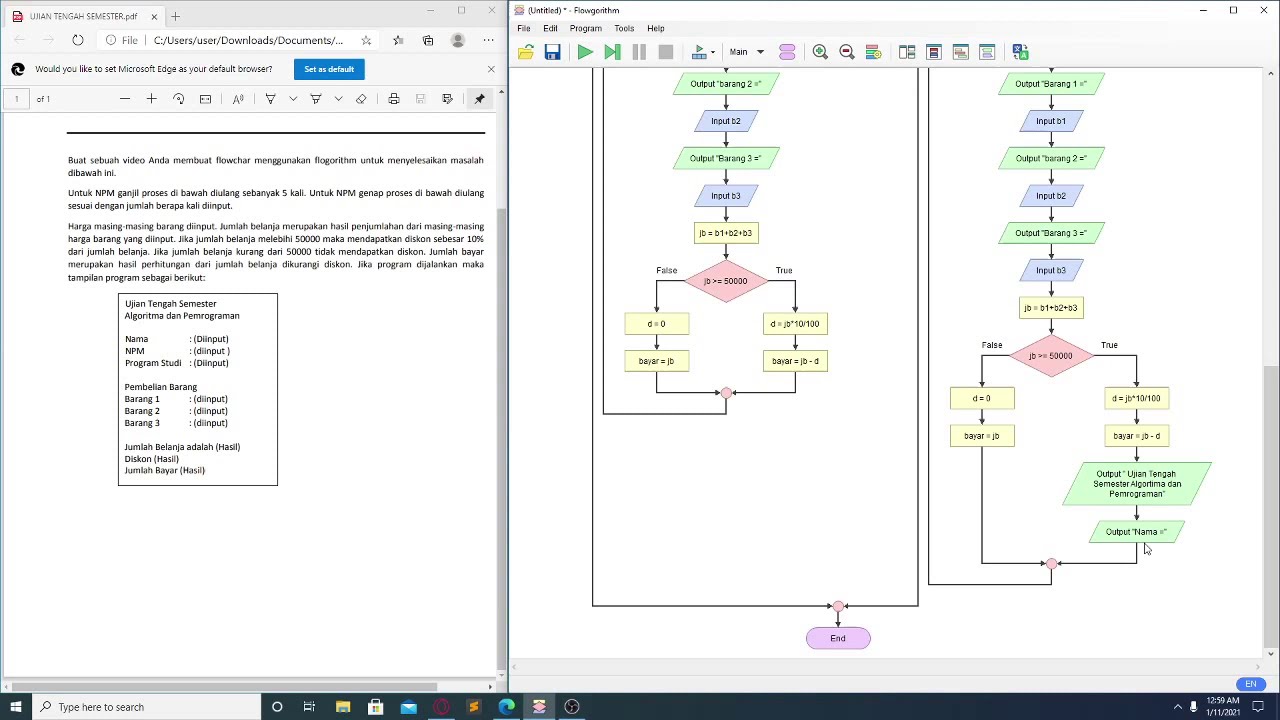
Task: Rotate the PDF page
Action: [x=178, y=99]
